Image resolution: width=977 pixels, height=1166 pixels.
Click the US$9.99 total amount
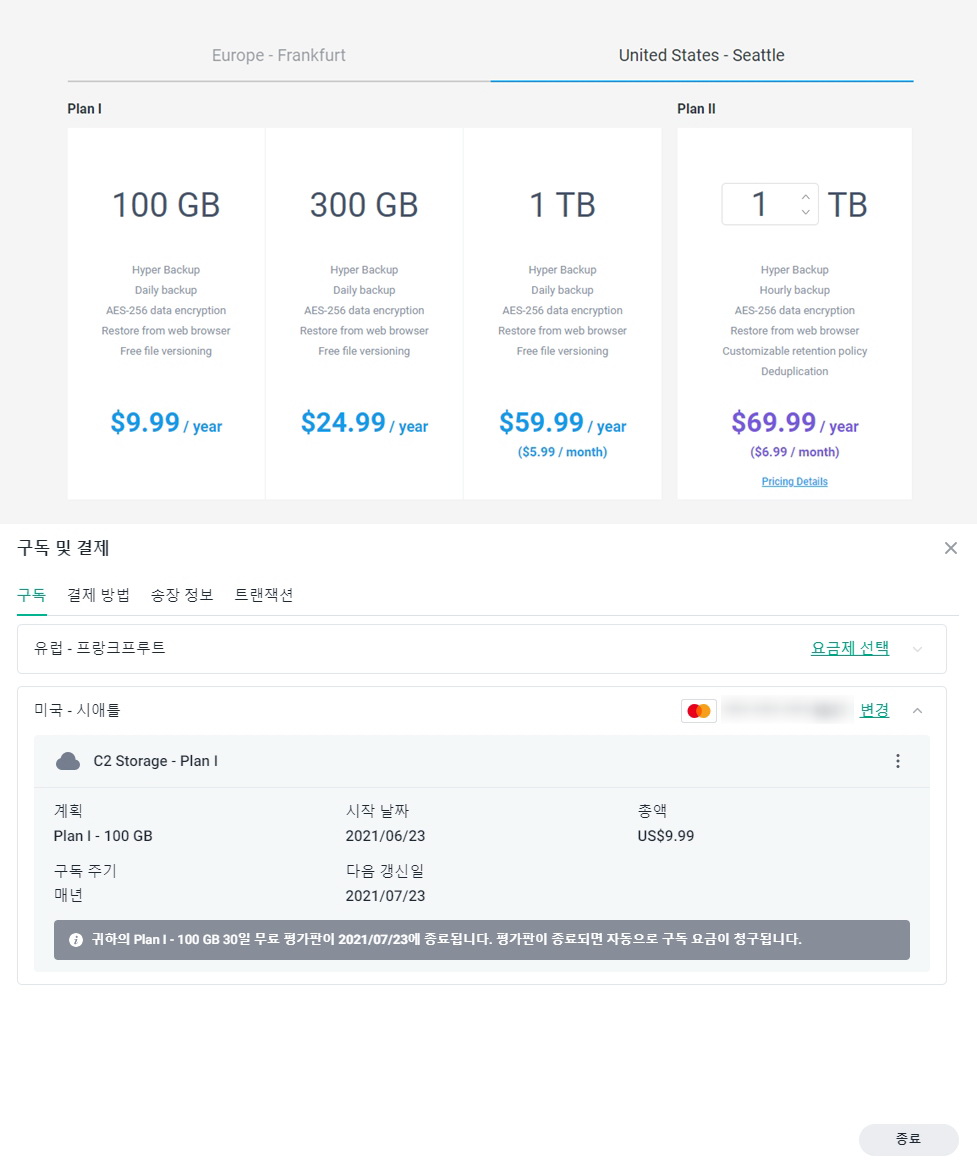[665, 836]
